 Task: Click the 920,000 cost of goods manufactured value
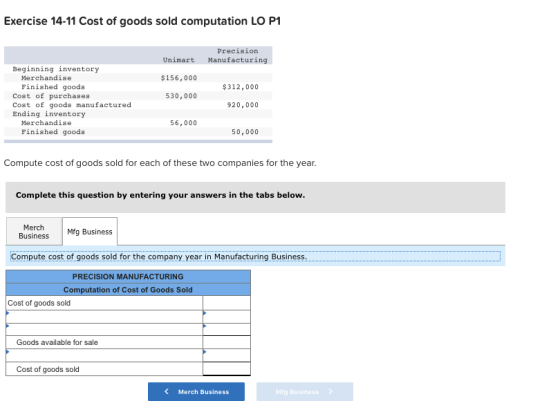tap(242, 105)
